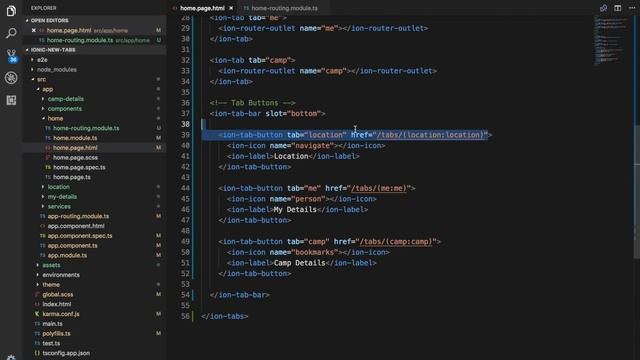Click the 'Location' ion-label text
Screen dimensions: 640x360
[291, 156]
